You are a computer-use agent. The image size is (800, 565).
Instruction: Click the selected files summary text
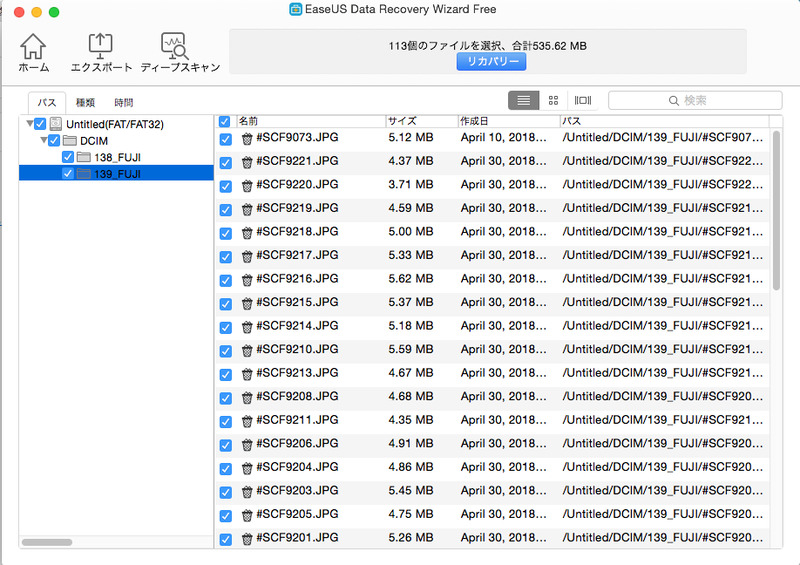coord(487,46)
